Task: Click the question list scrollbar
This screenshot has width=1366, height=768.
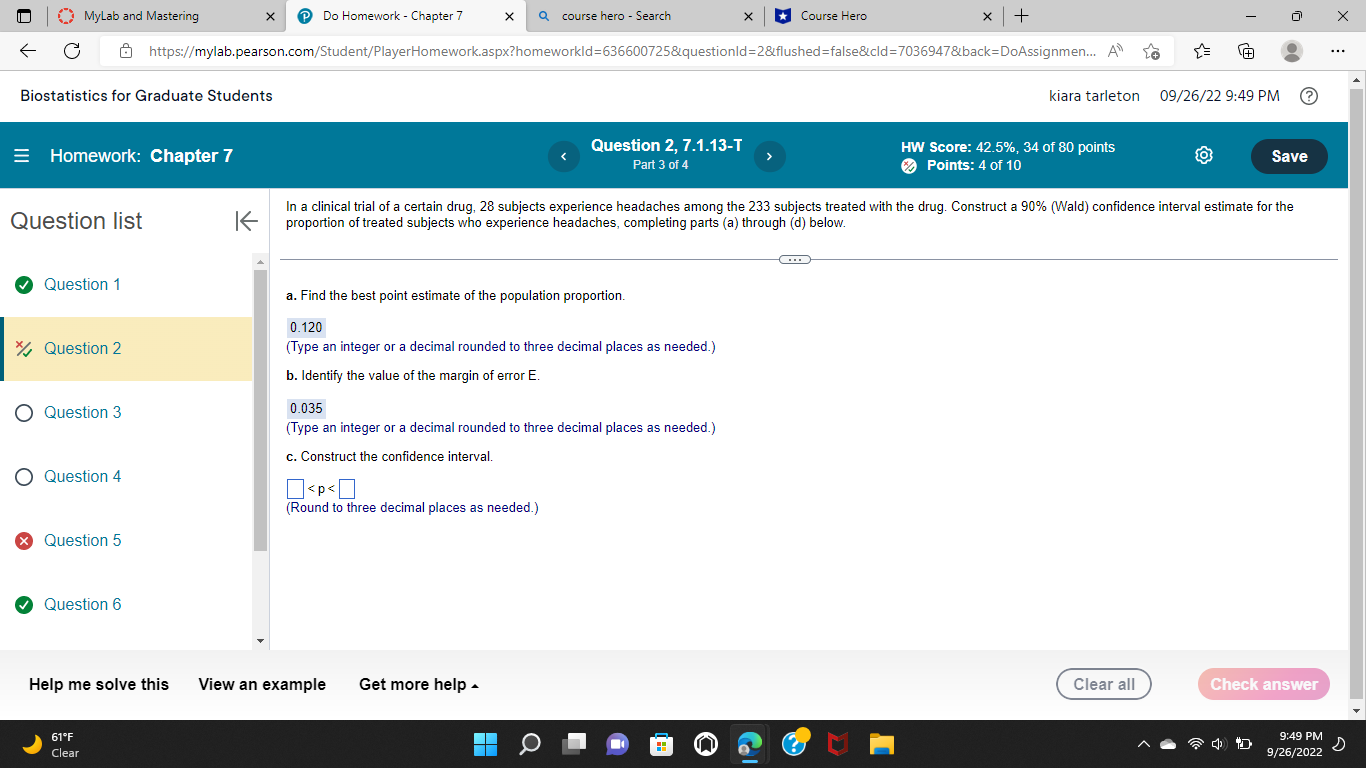Action: (260, 410)
